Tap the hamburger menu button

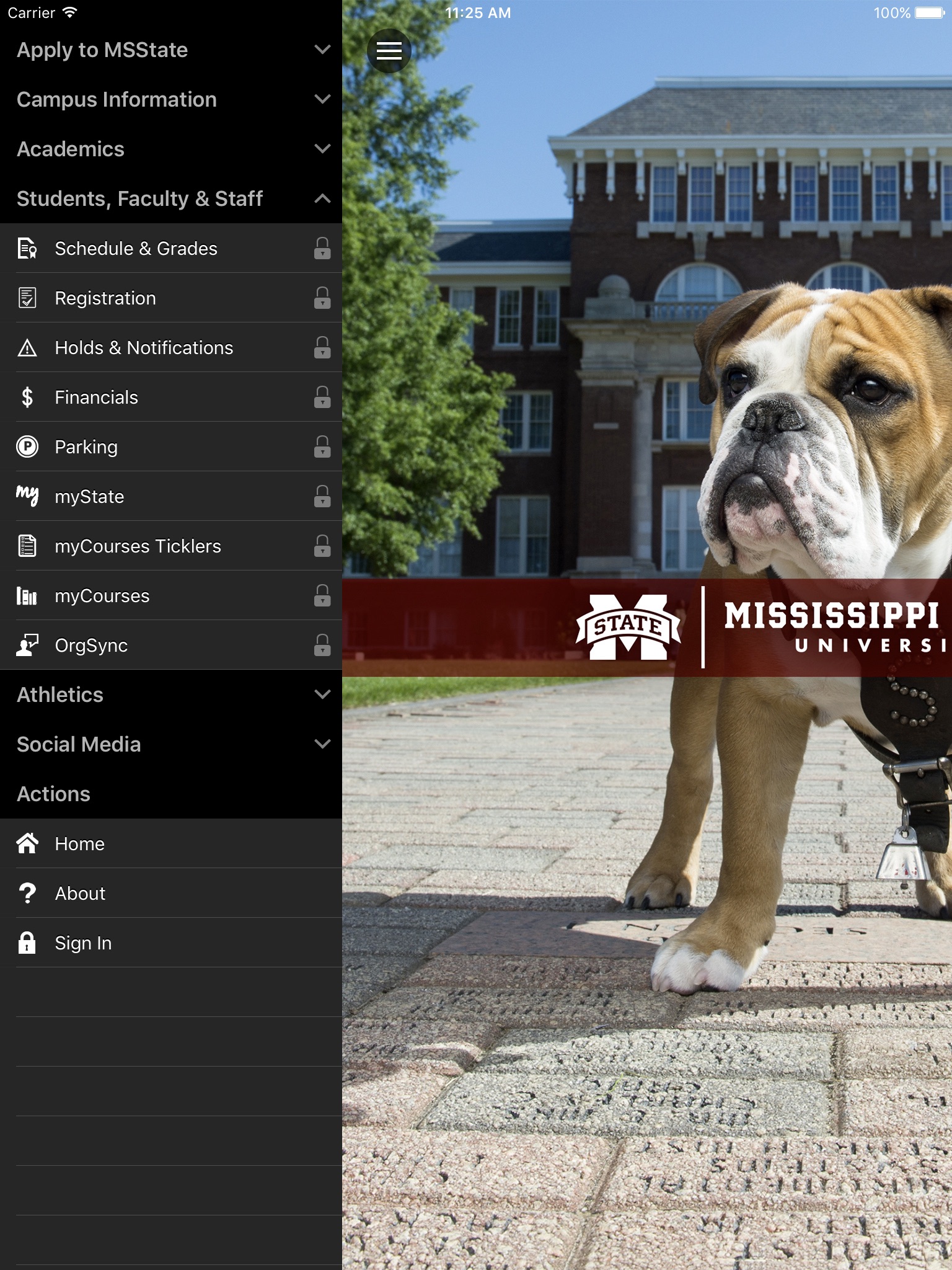[x=389, y=50]
